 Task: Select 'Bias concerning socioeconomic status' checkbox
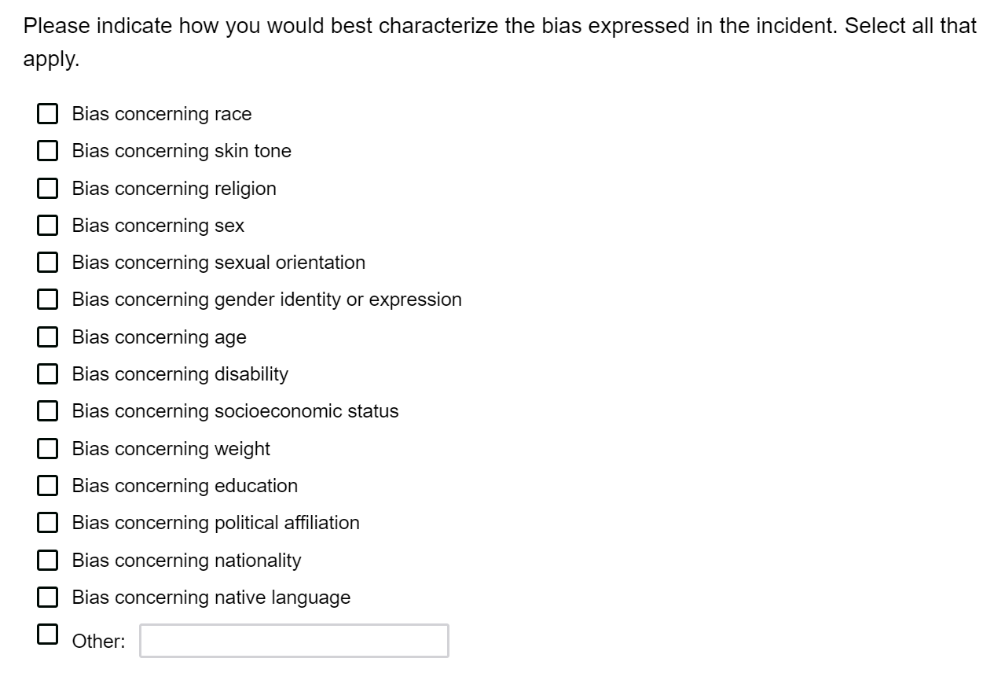(47, 411)
